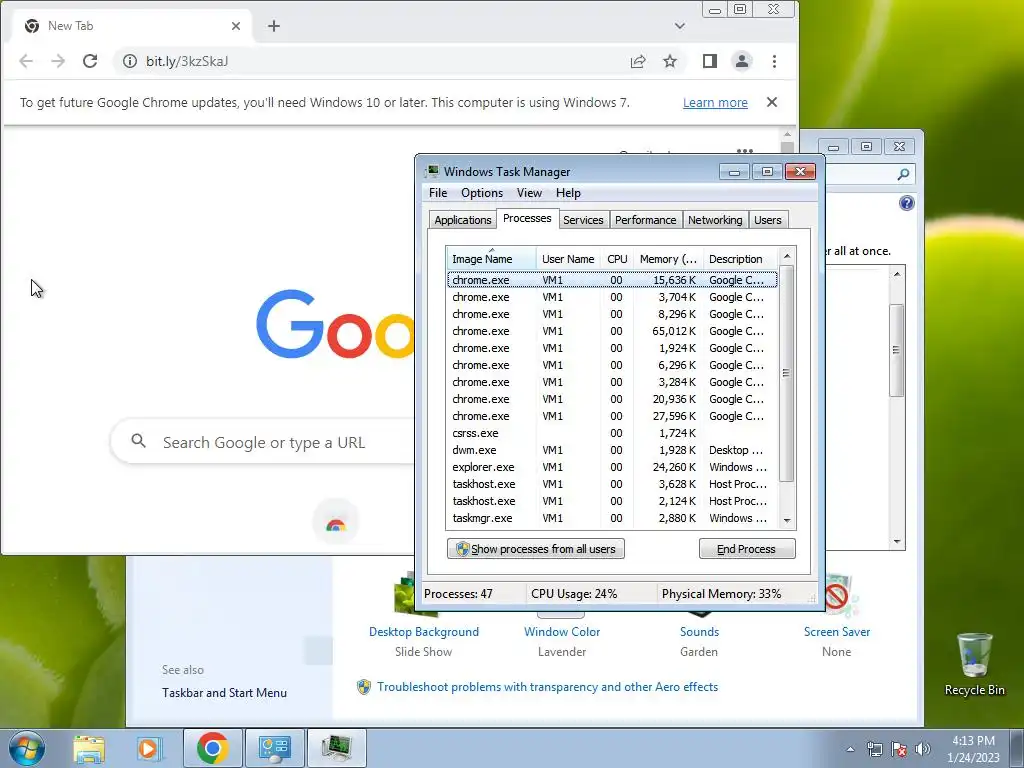Select the dwm.exe process row
Image resolution: width=1024 pixels, height=768 pixels.
point(612,450)
